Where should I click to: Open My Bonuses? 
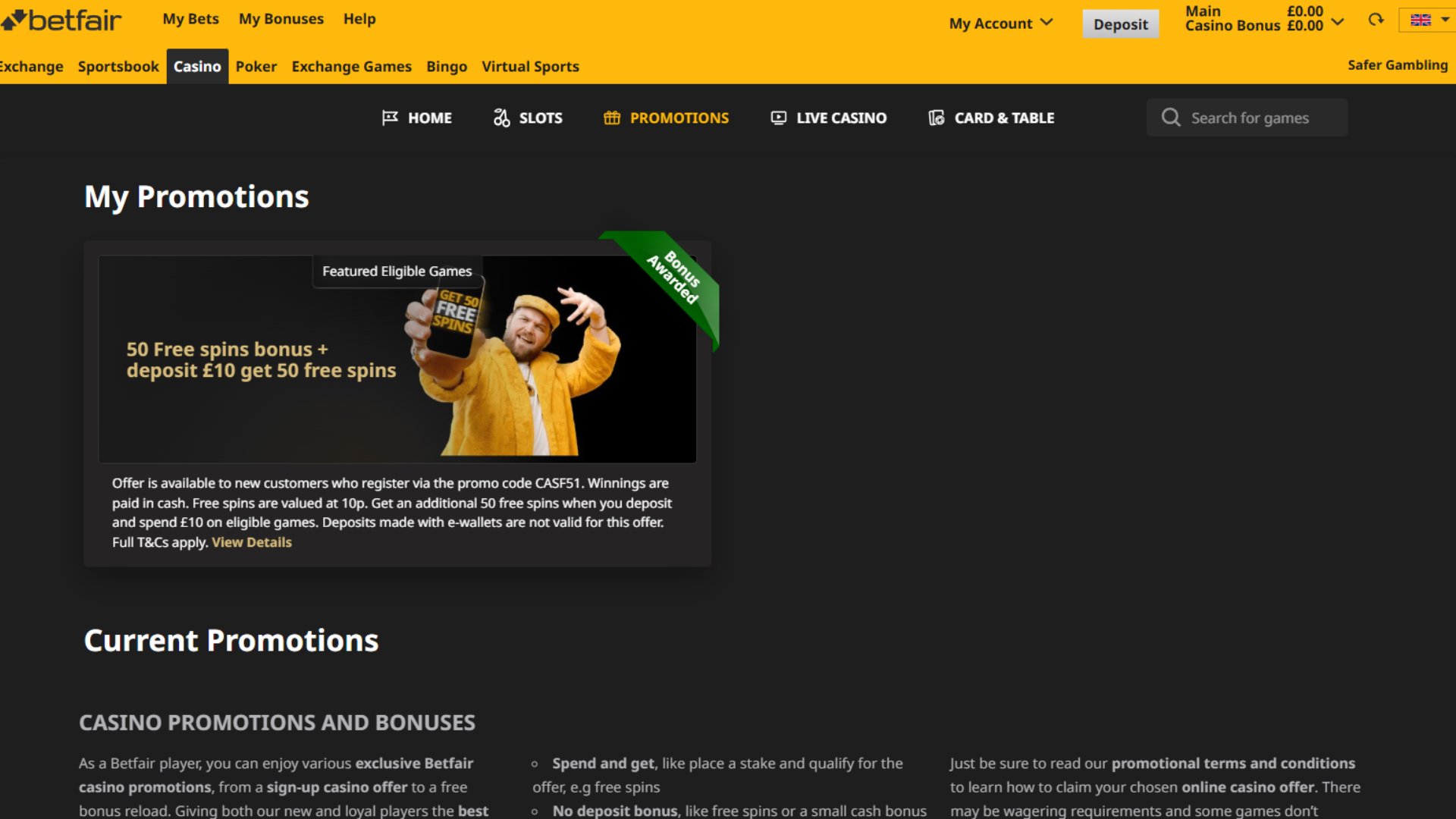281,19
